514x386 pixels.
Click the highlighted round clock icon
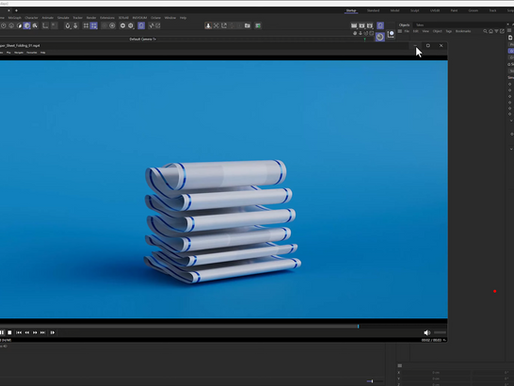coord(380,37)
